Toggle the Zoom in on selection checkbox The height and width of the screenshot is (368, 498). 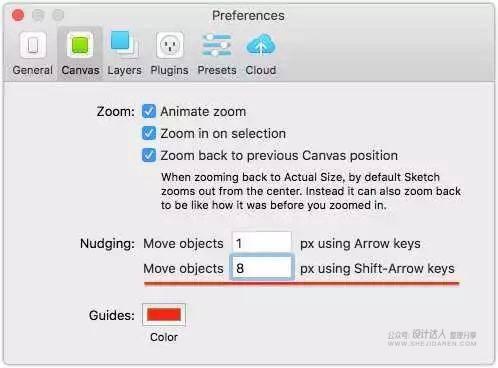pyautogui.click(x=149, y=133)
